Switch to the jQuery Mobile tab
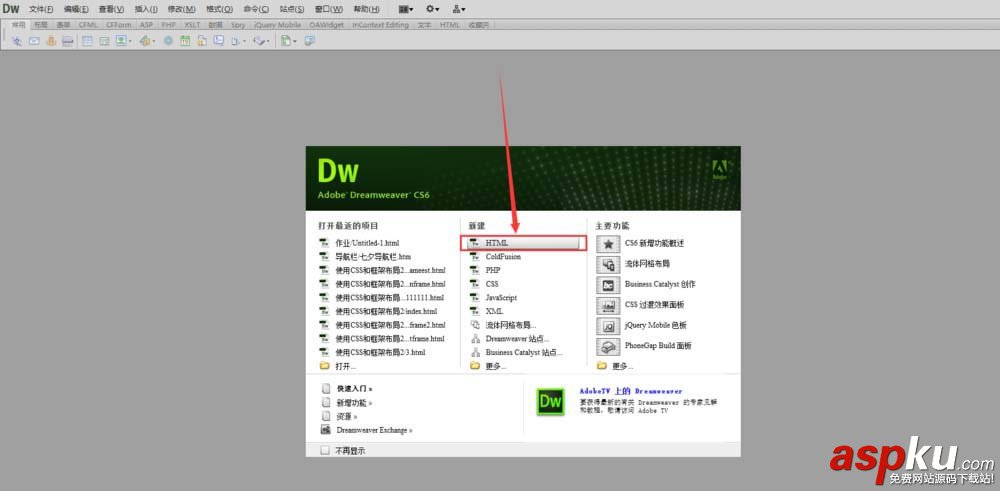1000x491 pixels. click(277, 25)
